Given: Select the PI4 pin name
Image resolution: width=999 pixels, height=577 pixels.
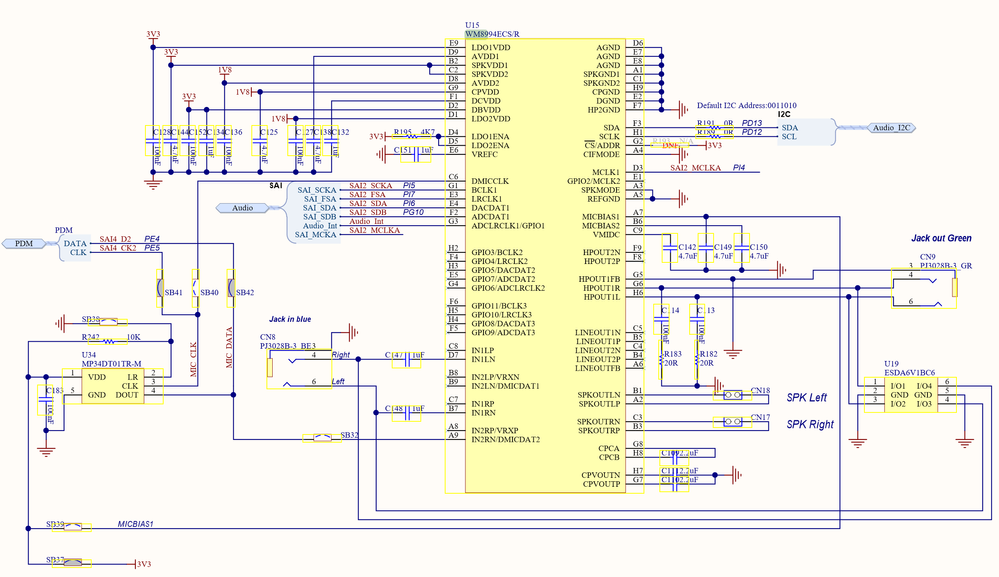Looking at the screenshot, I should tap(738, 167).
